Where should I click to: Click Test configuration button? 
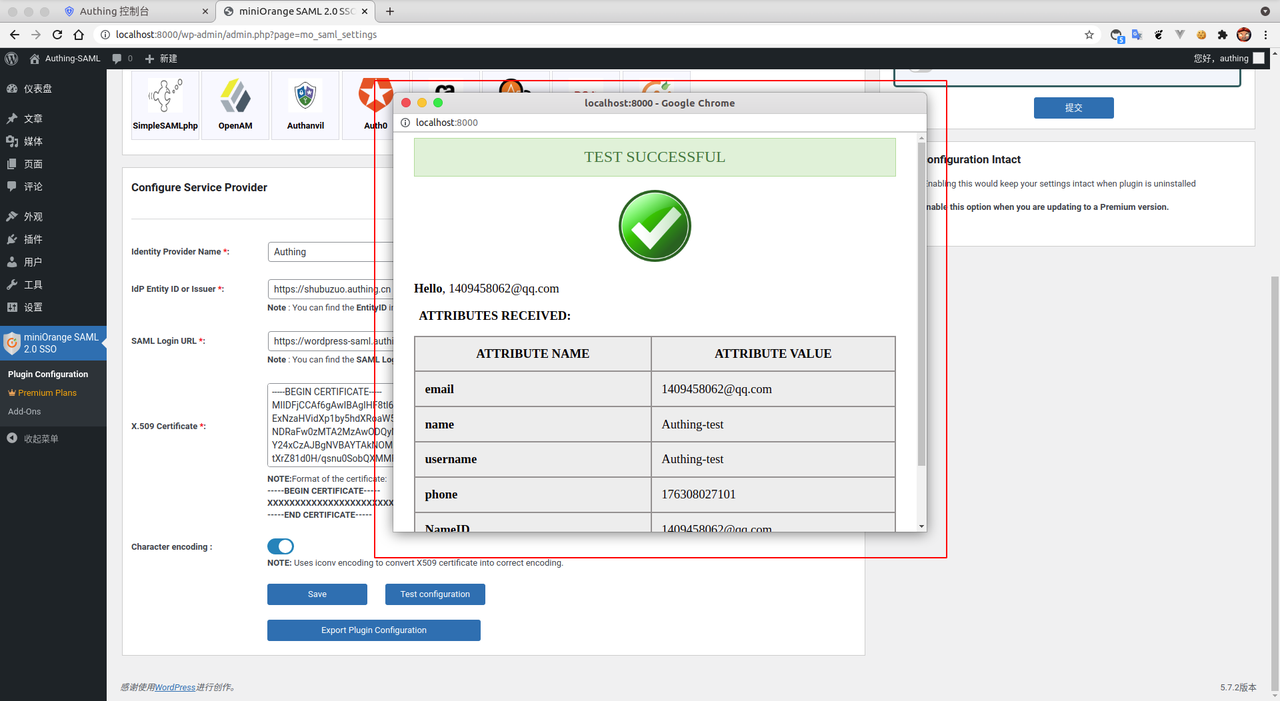[435, 594]
